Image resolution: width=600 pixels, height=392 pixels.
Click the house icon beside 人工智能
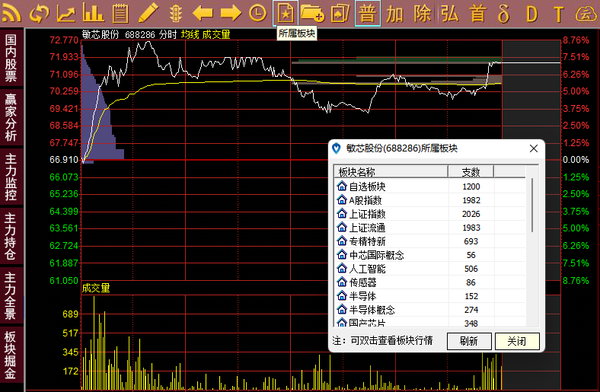click(x=342, y=268)
